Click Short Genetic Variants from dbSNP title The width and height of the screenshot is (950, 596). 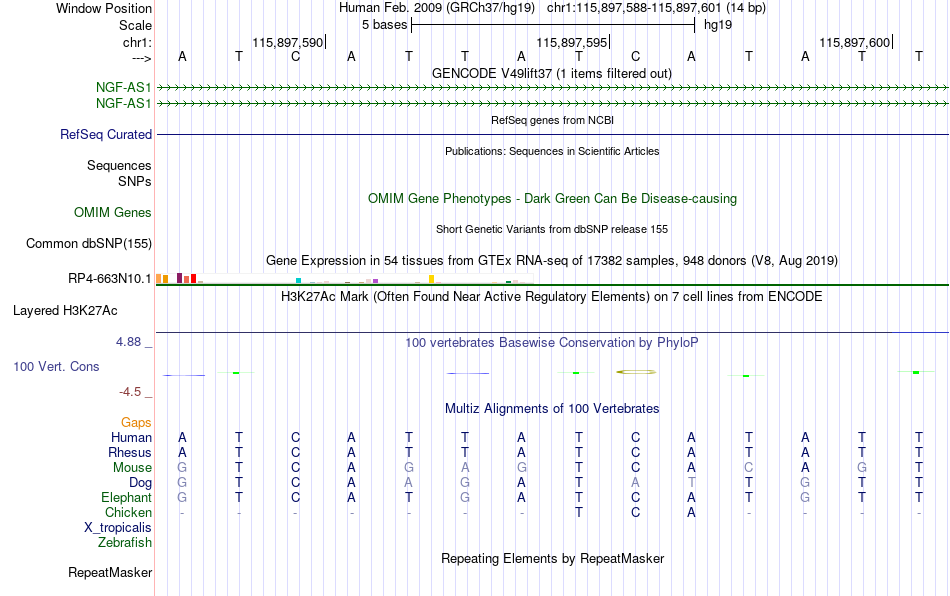[552, 229]
